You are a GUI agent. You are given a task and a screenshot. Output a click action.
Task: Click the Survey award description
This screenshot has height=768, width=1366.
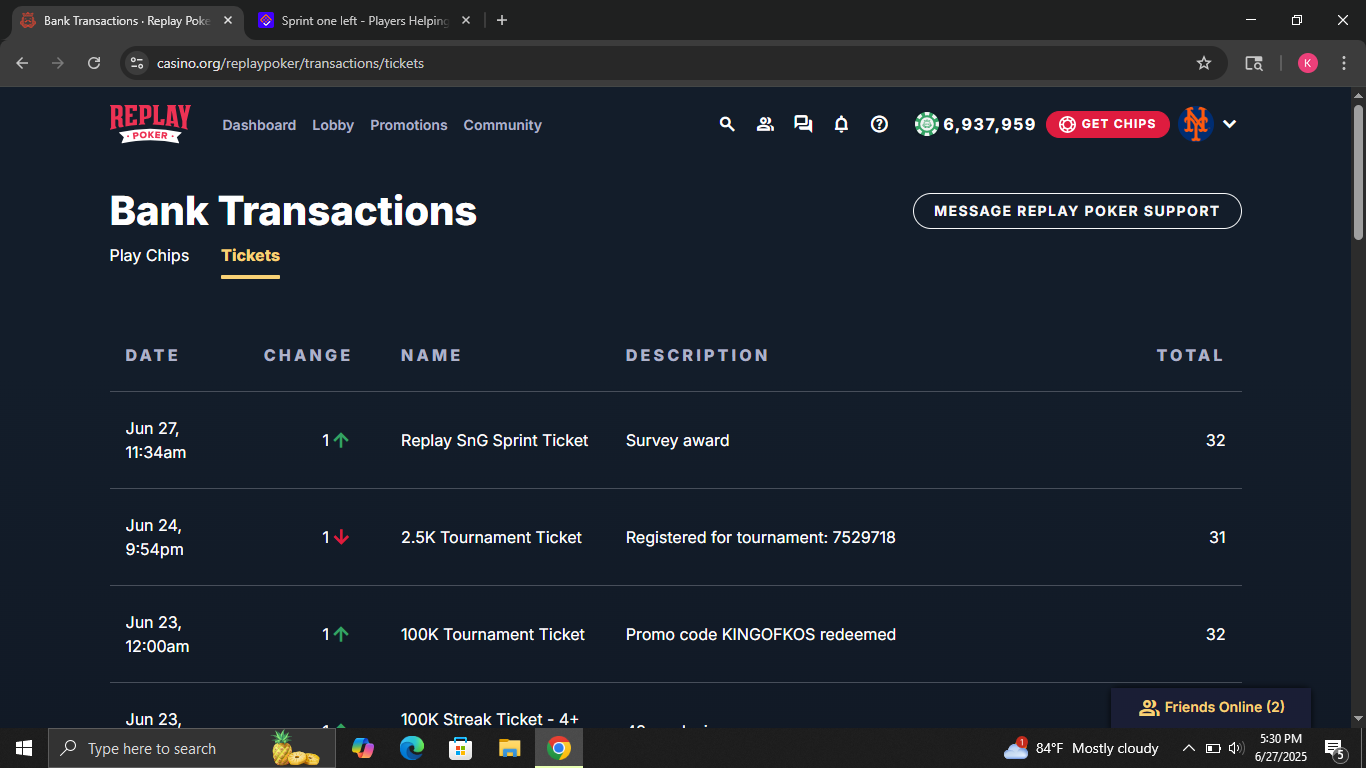(x=678, y=440)
